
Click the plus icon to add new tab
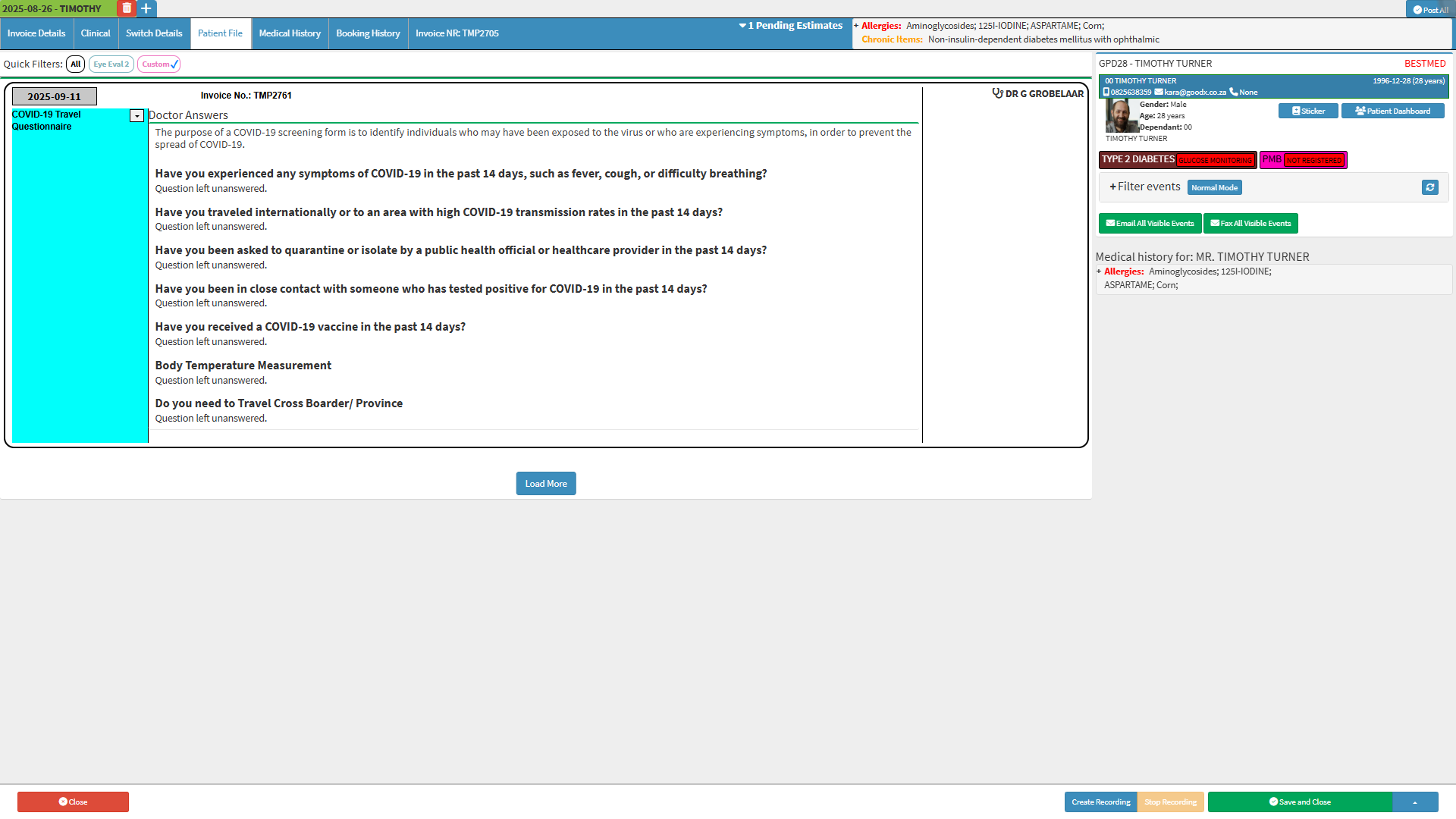[x=146, y=8]
